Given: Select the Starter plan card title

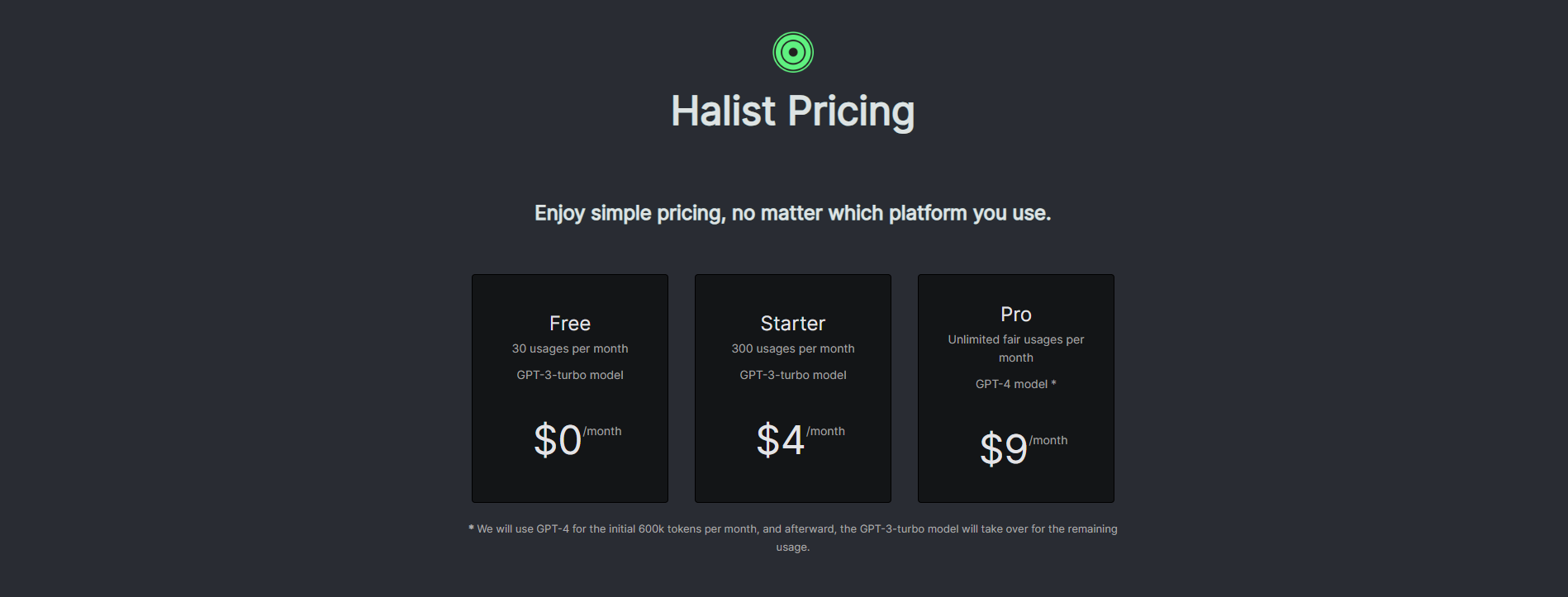Looking at the screenshot, I should (793, 324).
